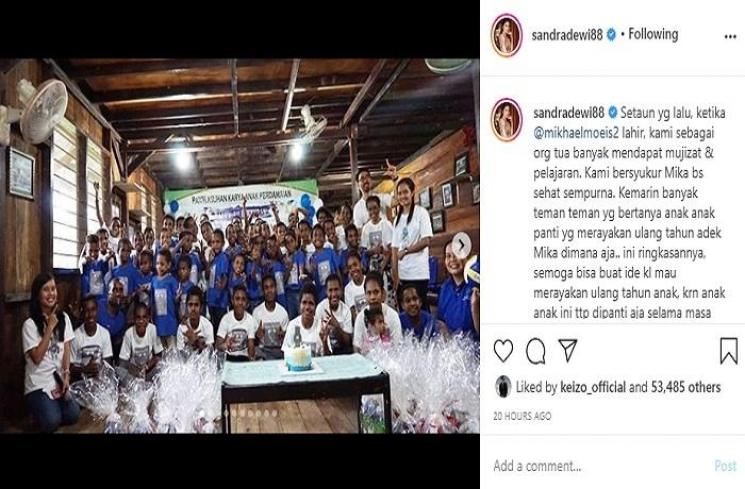
Task: Click the small avatar next to Liked by
Action: click(x=503, y=386)
